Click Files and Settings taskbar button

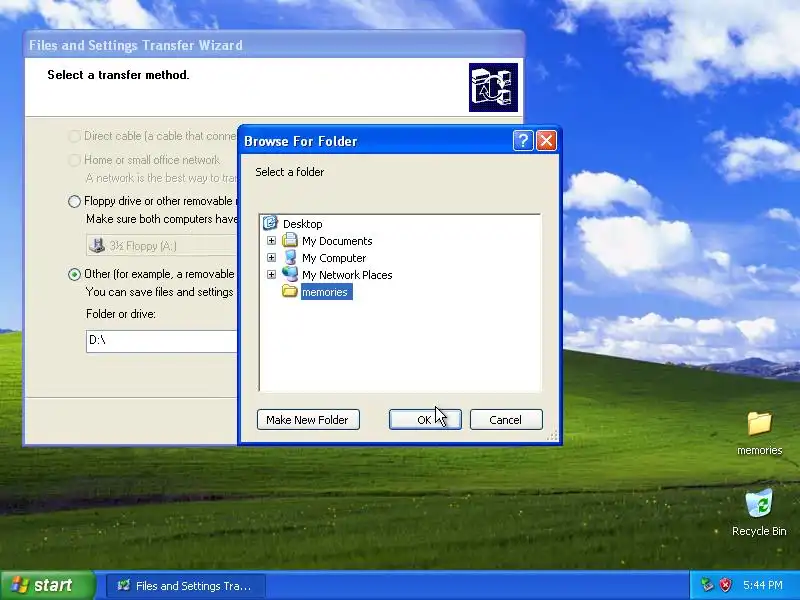186,585
